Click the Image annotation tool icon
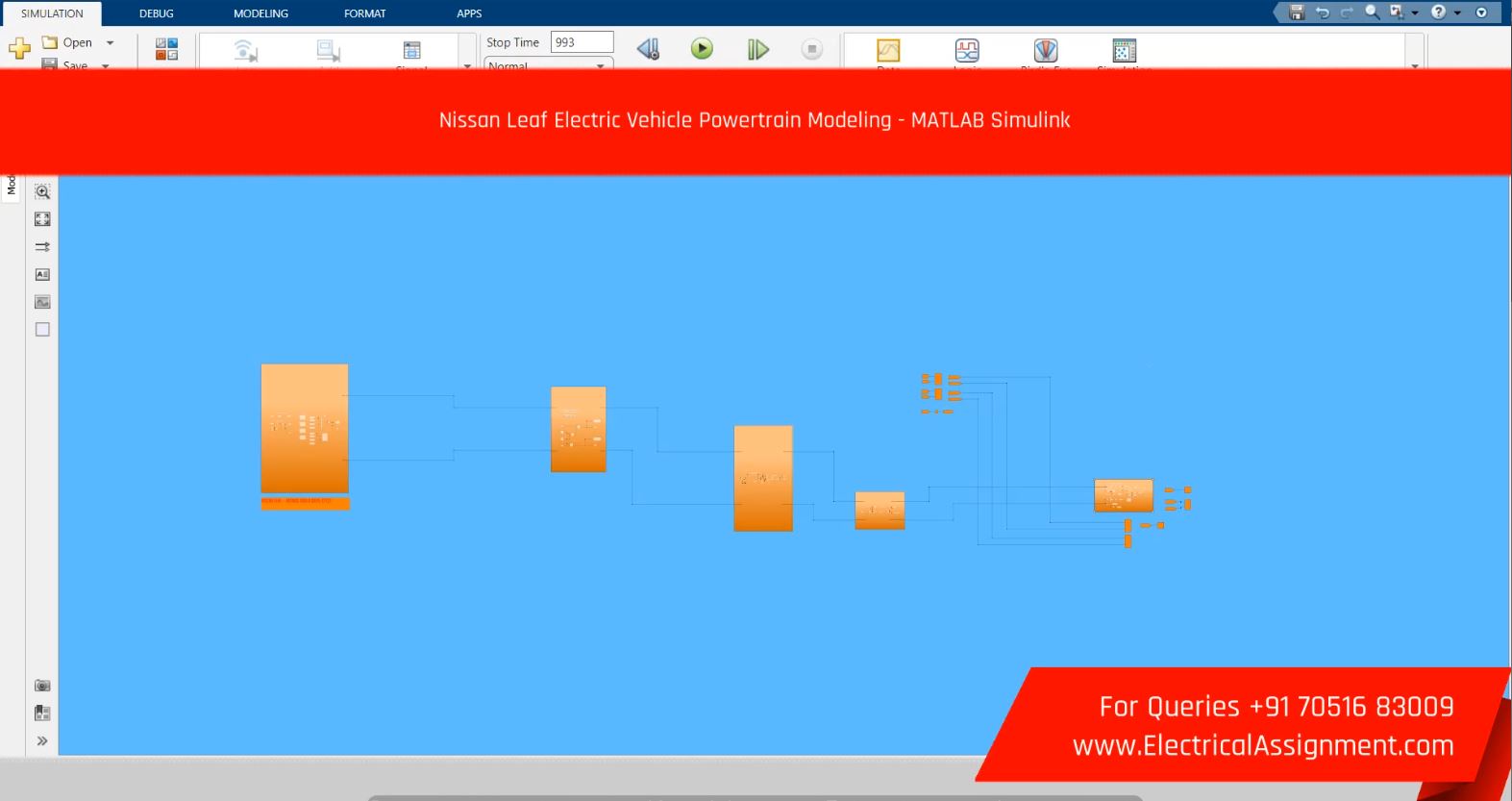1512x801 pixels. click(42, 302)
